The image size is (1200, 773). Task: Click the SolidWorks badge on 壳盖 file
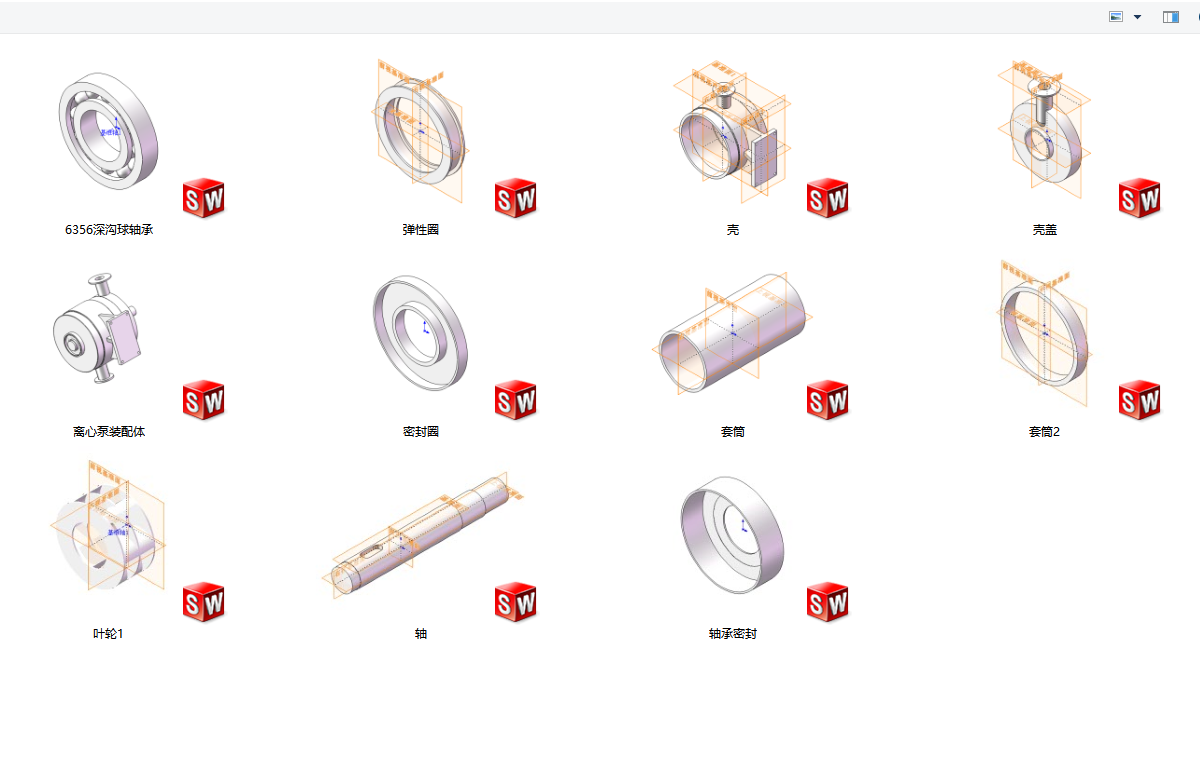click(1139, 198)
